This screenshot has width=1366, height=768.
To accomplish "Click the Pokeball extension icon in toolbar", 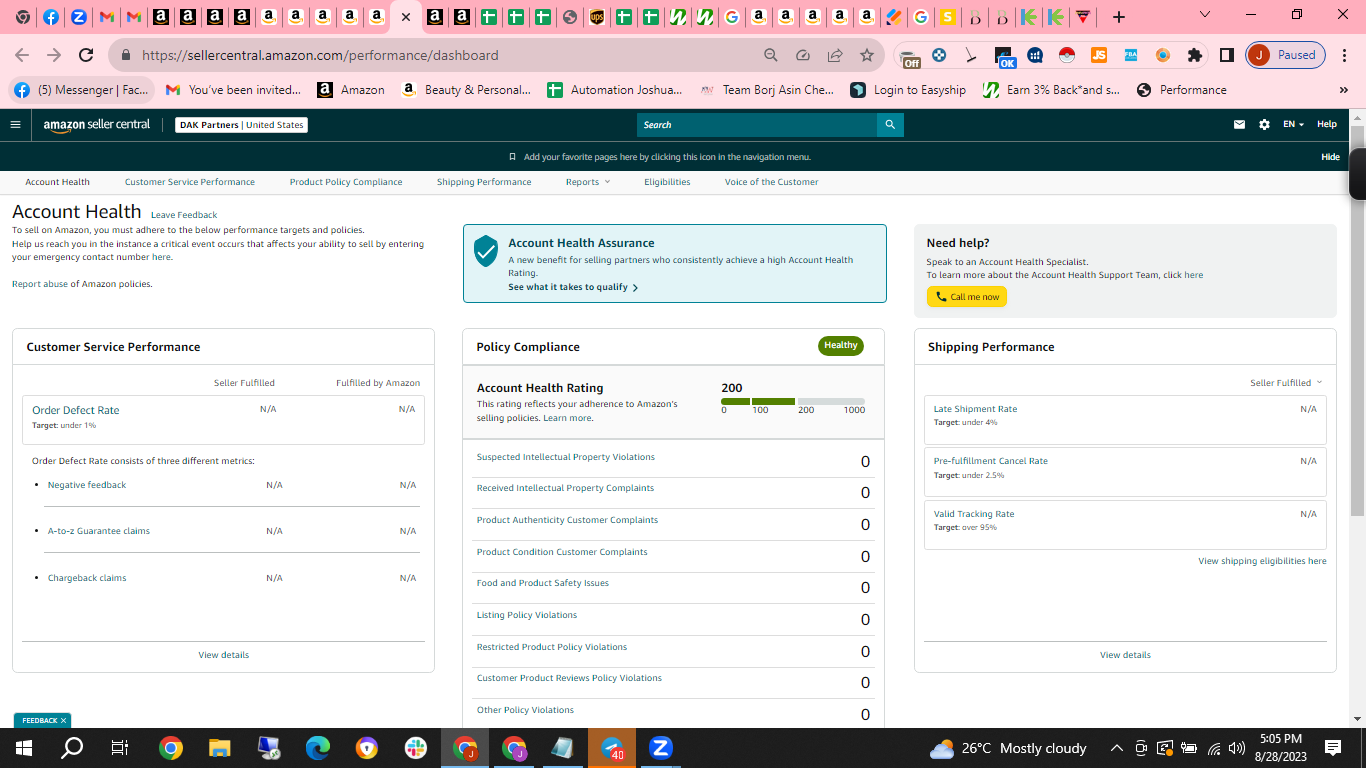I will coord(1067,55).
